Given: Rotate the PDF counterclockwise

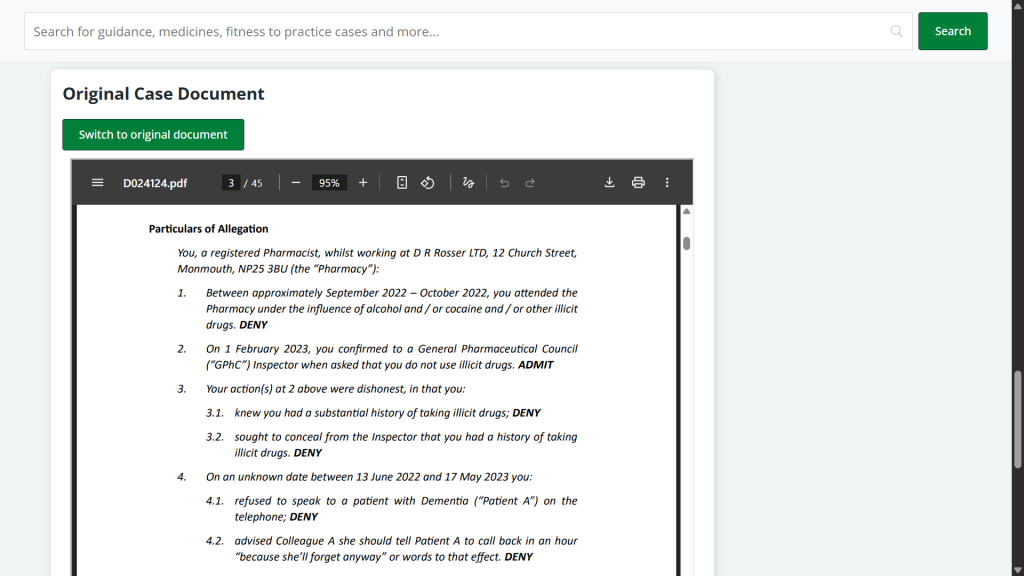Looking at the screenshot, I should pyautogui.click(x=428, y=183).
